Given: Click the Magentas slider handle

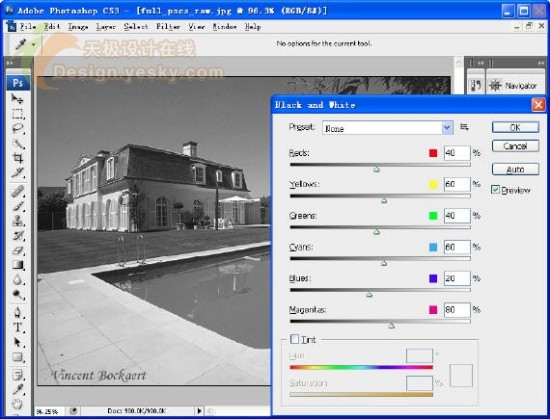Looking at the screenshot, I should [391, 326].
